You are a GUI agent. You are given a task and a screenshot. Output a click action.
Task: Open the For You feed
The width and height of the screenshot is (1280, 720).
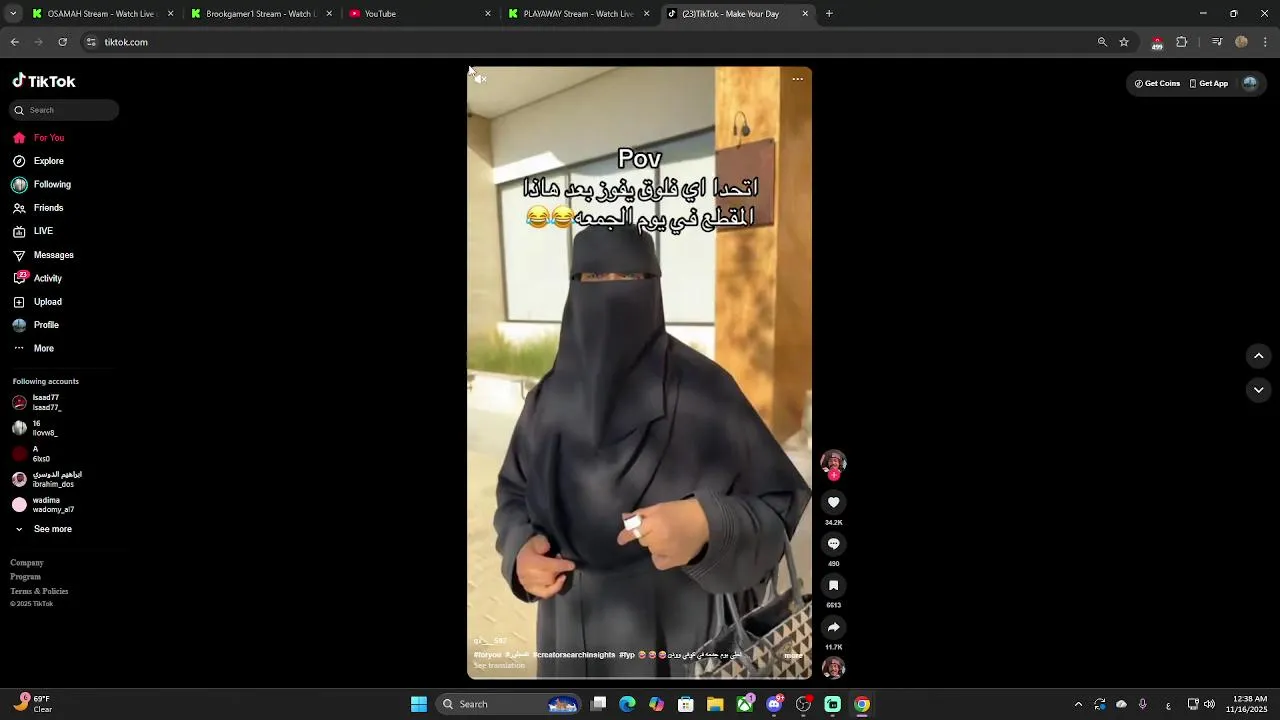coord(39,138)
